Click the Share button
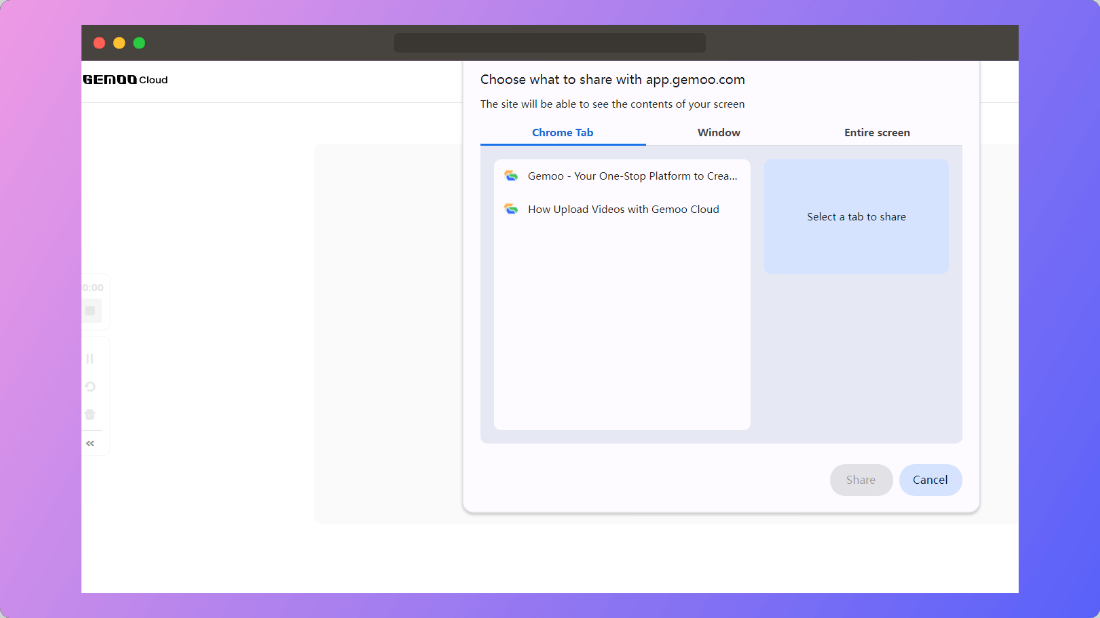This screenshot has width=1100, height=618. (x=861, y=480)
